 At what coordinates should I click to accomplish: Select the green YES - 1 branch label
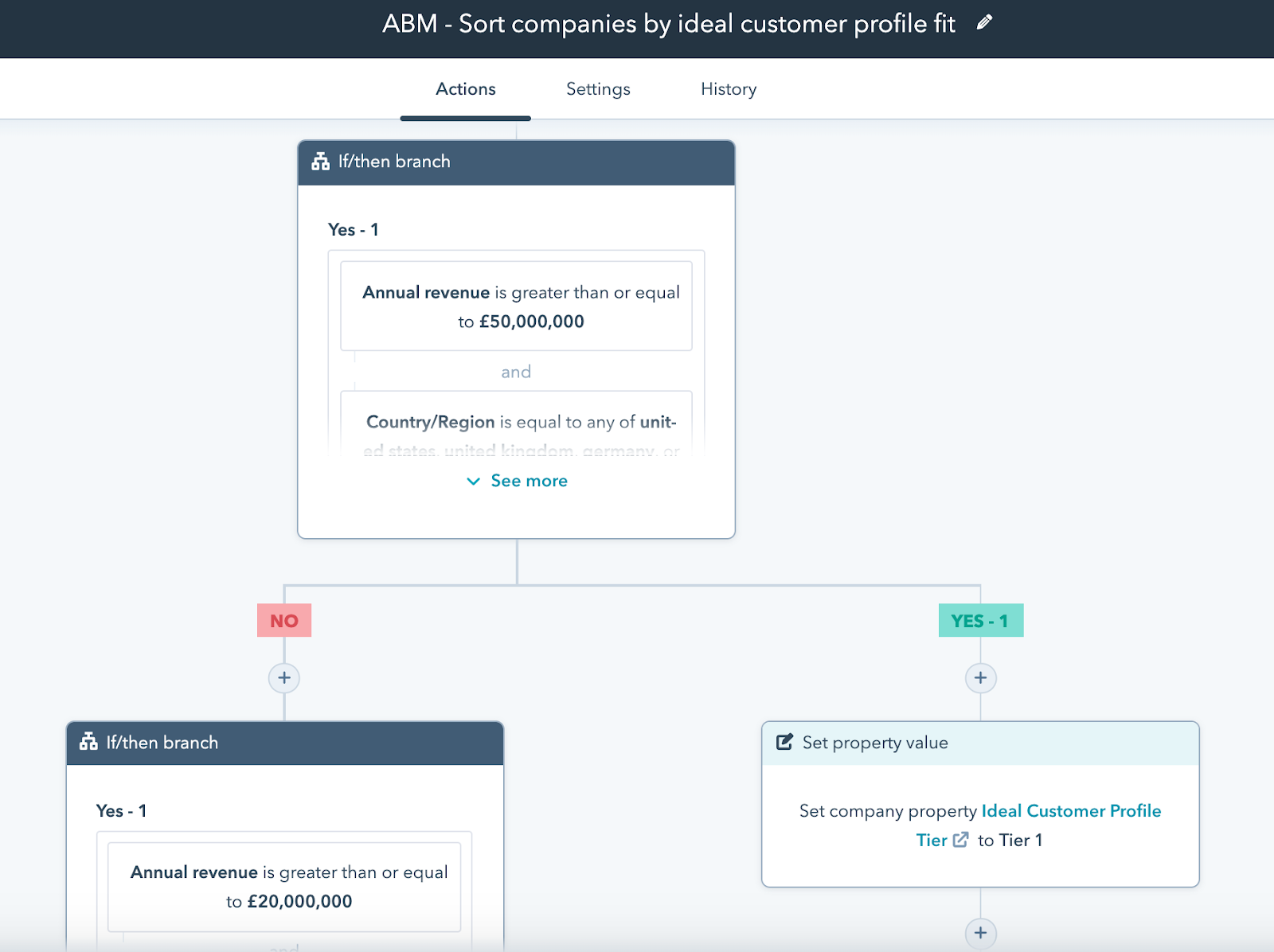pyautogui.click(x=980, y=621)
